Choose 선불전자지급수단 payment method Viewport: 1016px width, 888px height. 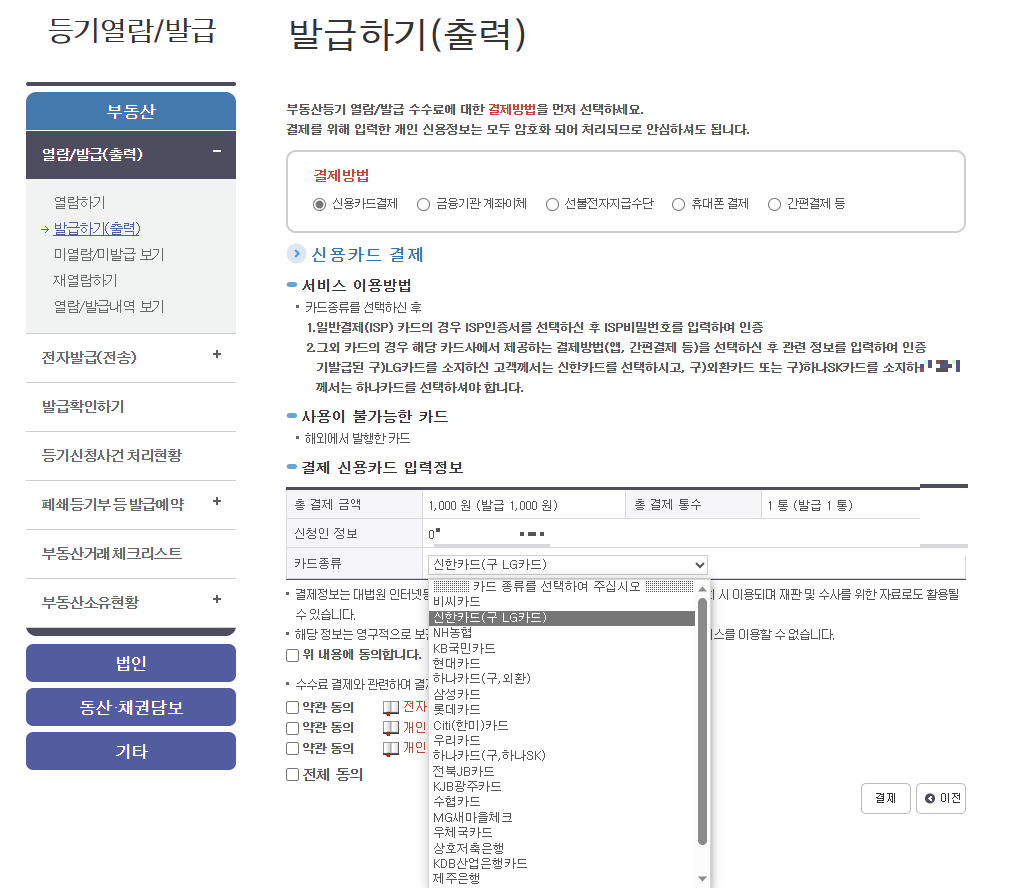[552, 204]
